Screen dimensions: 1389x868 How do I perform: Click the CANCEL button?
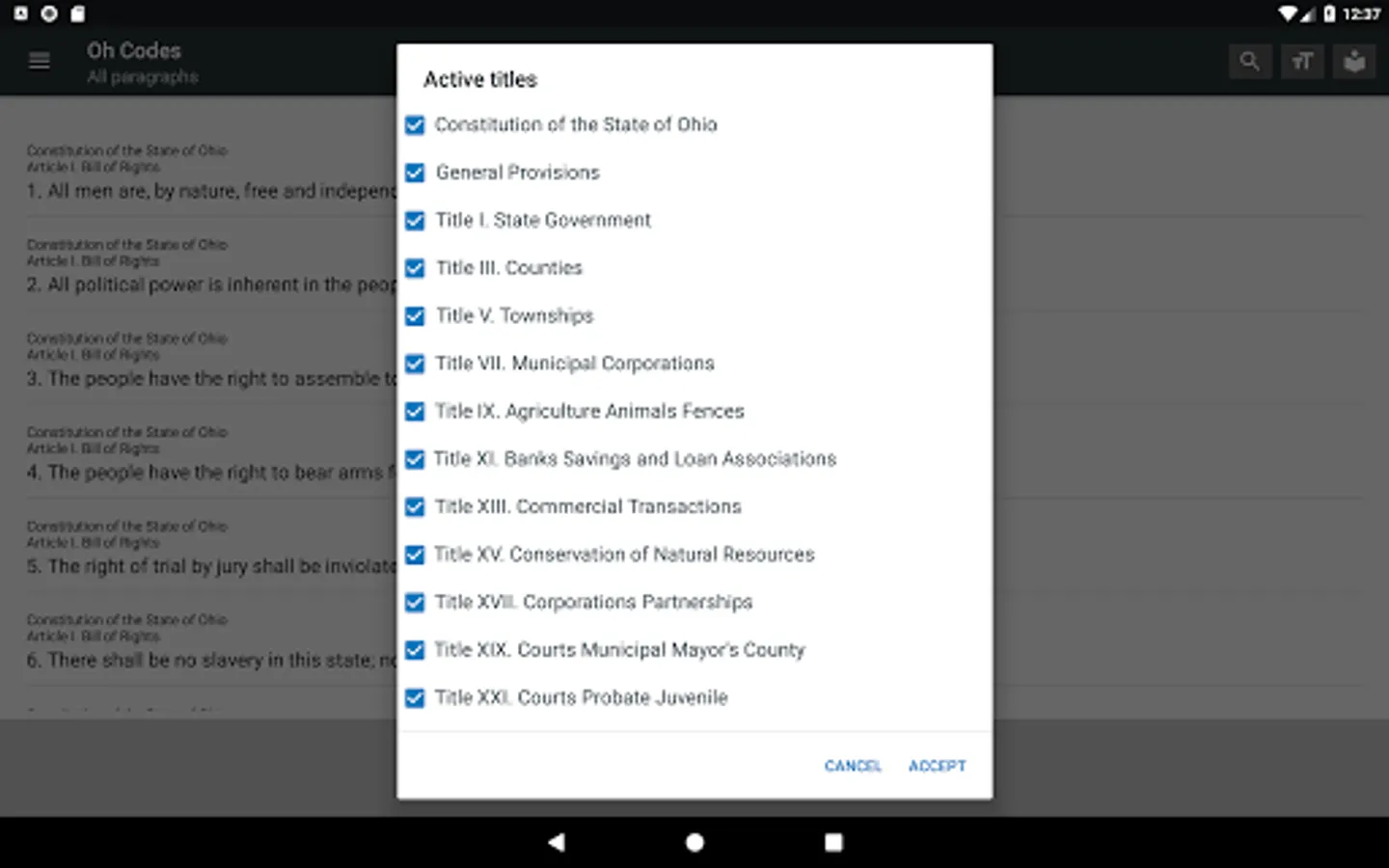pyautogui.click(x=853, y=766)
